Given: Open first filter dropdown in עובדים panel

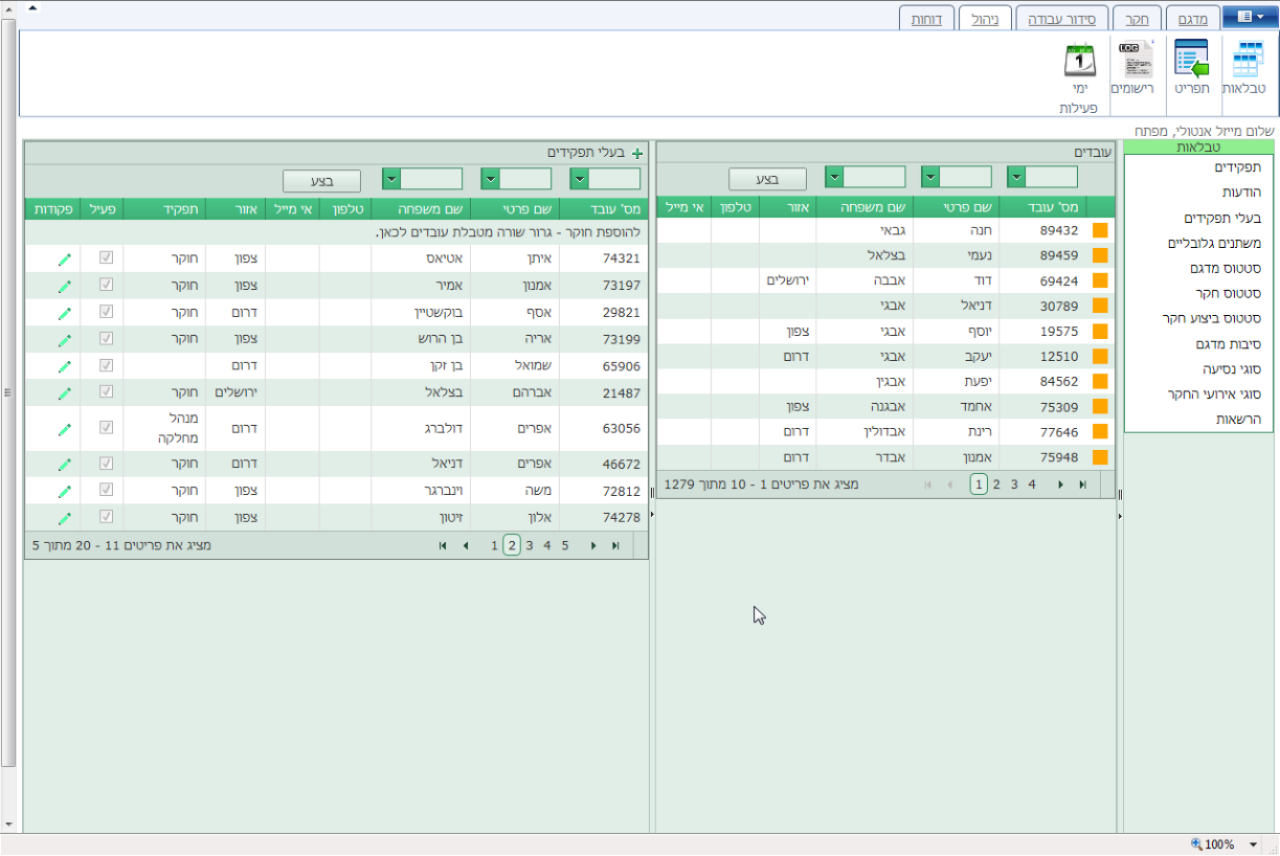Looking at the screenshot, I should pos(1017,177).
